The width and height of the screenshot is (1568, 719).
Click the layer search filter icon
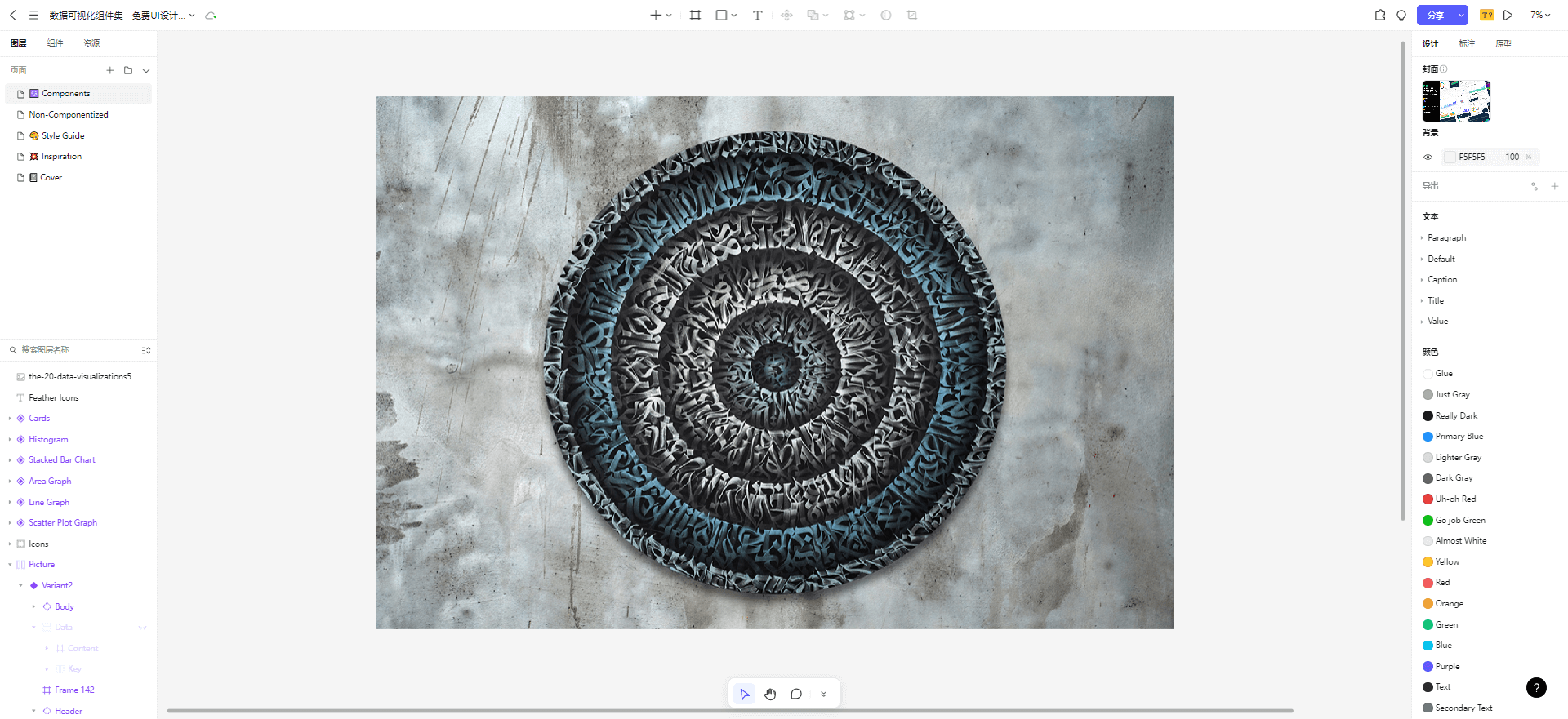[146, 350]
